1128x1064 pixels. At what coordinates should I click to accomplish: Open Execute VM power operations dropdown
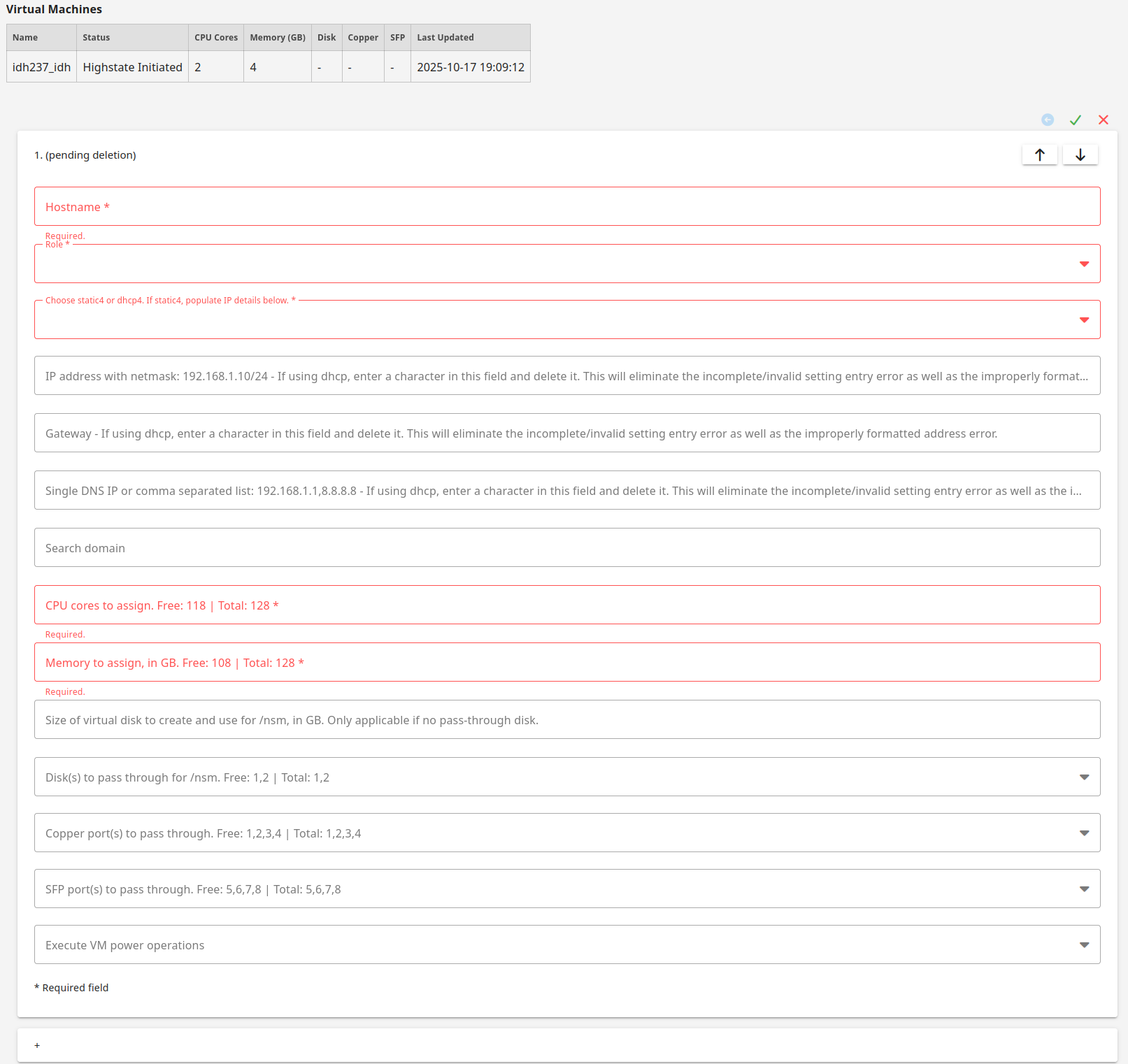coord(1084,944)
